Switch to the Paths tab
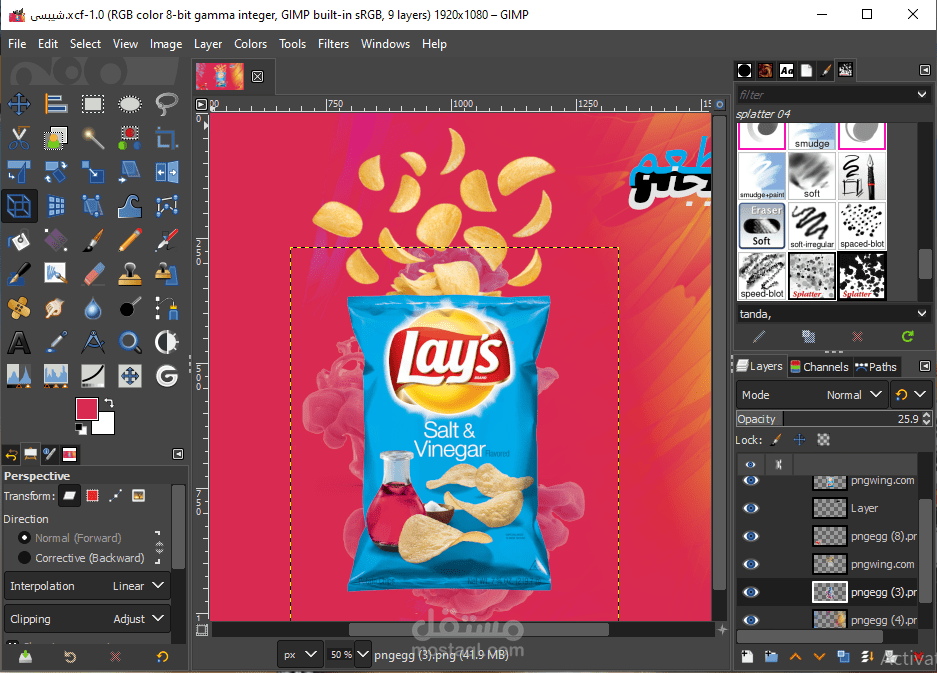The width and height of the screenshot is (937, 673). click(x=876, y=367)
